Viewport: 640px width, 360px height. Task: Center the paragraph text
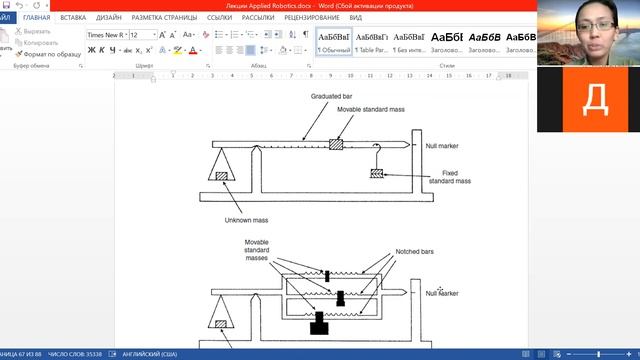(x=229, y=50)
